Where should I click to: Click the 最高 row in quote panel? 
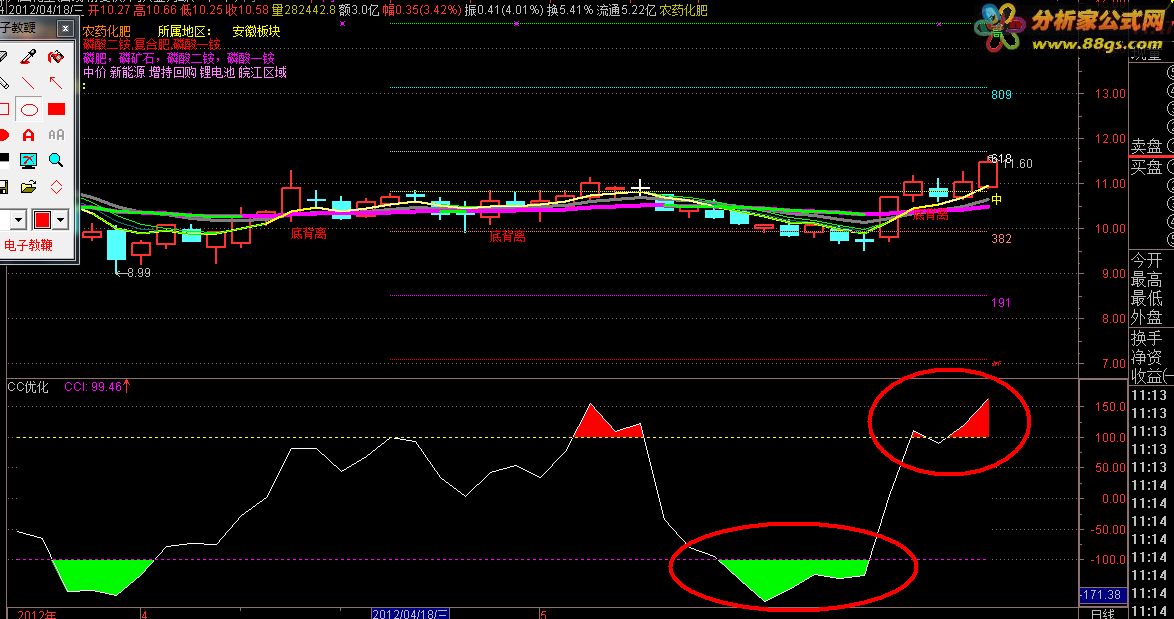point(1147,280)
